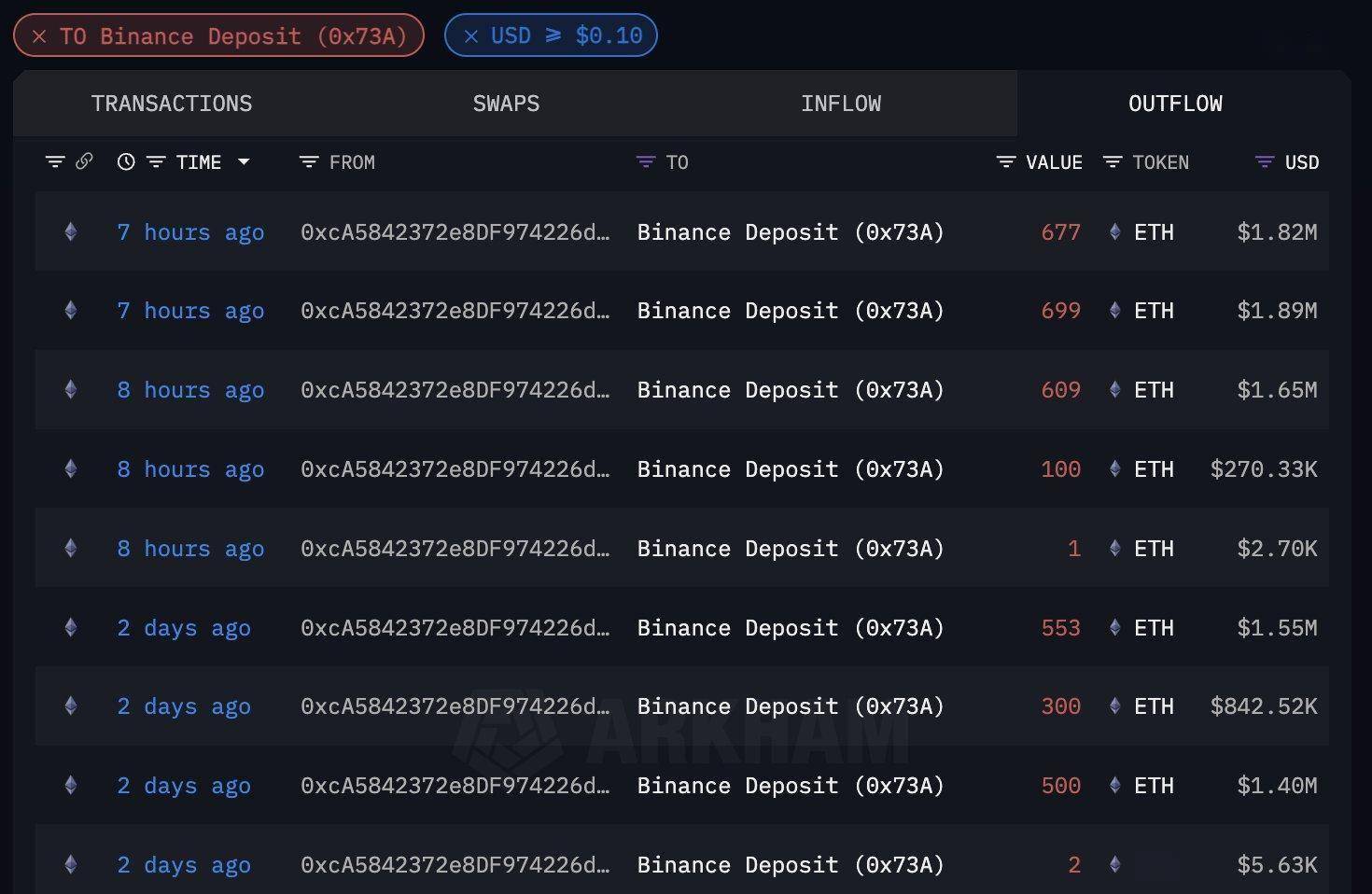Open the FROM column filter
The width and height of the screenshot is (1372, 894).
(x=309, y=162)
